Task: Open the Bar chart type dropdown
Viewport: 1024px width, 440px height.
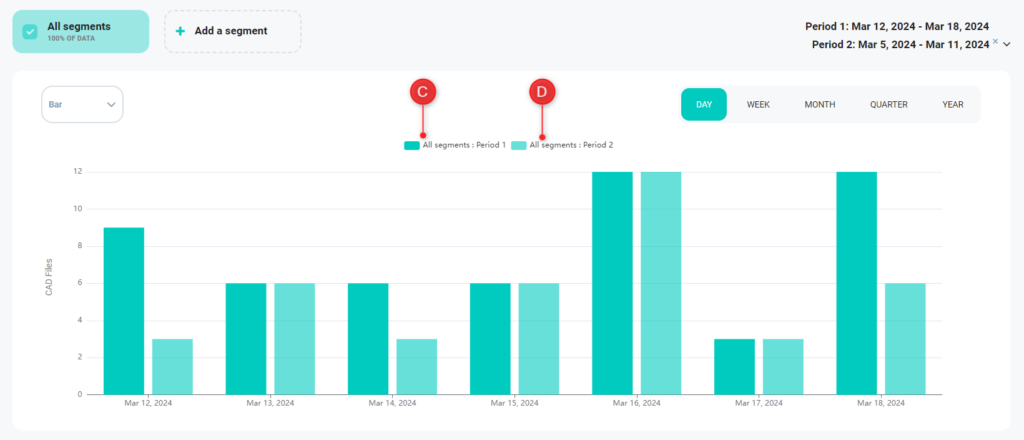Action: (82, 104)
